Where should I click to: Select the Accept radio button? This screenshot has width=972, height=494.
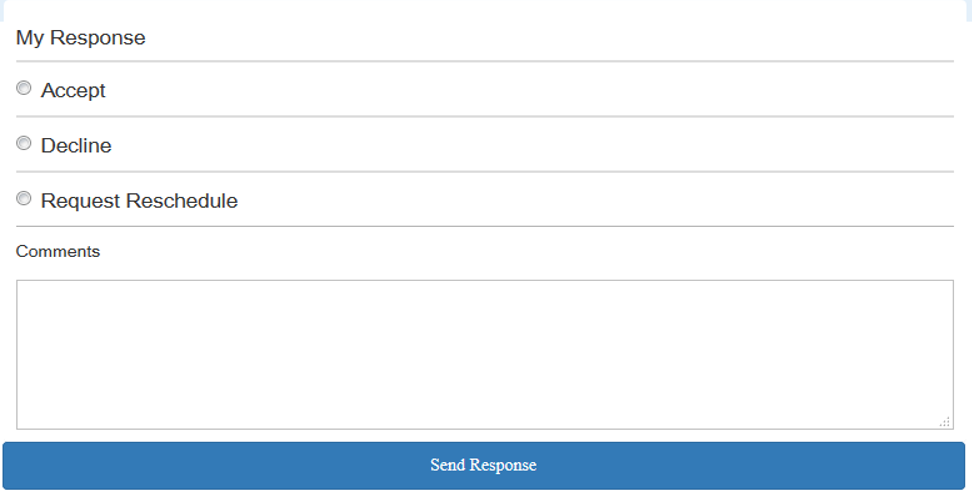24,89
